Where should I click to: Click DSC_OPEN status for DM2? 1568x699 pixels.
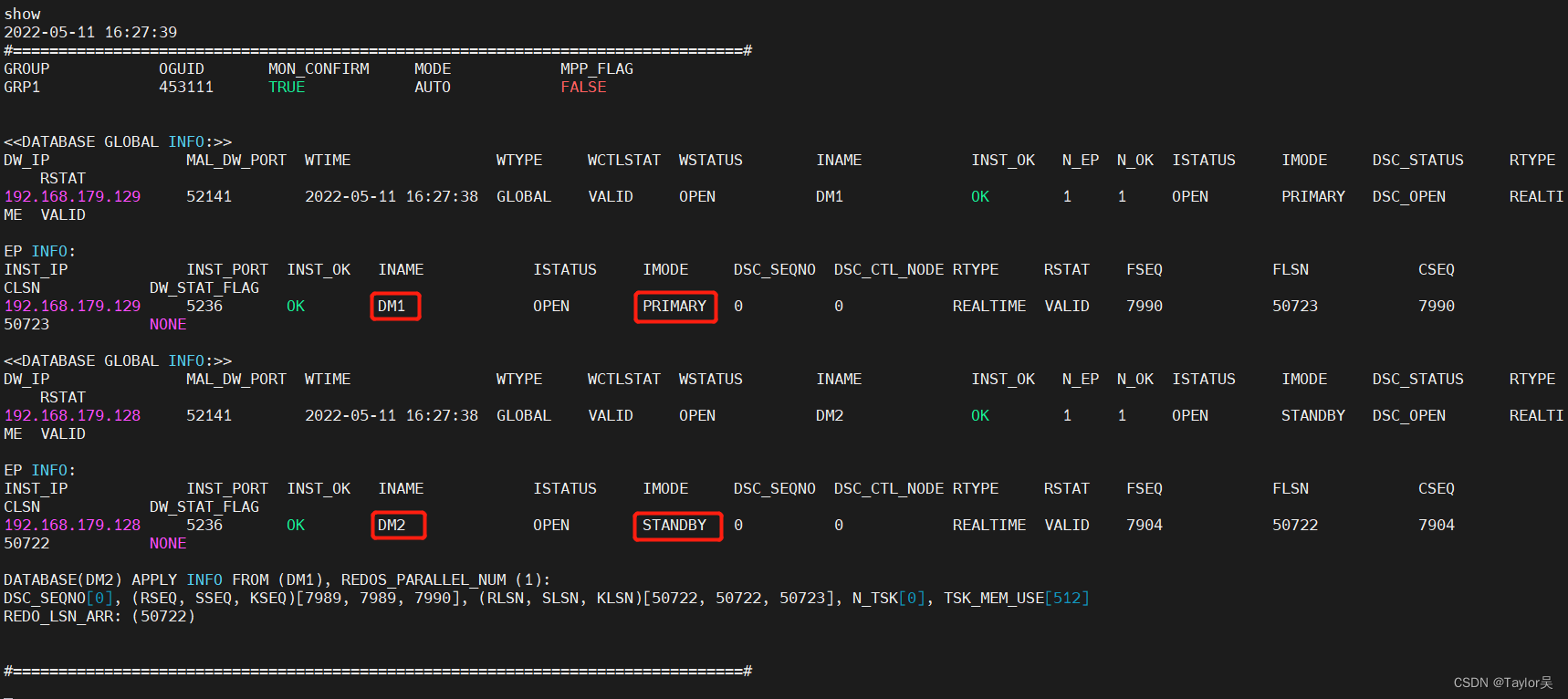click(1409, 416)
